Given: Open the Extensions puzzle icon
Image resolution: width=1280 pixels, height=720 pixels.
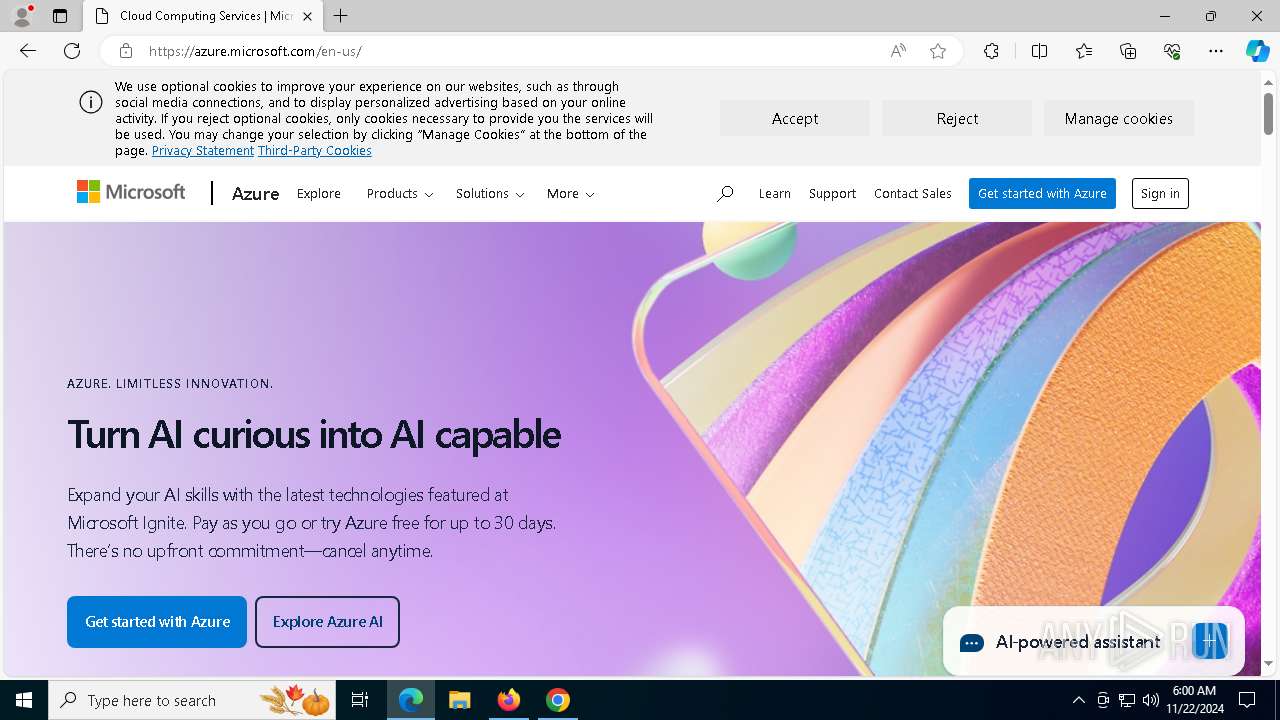Looking at the screenshot, I should click(991, 51).
